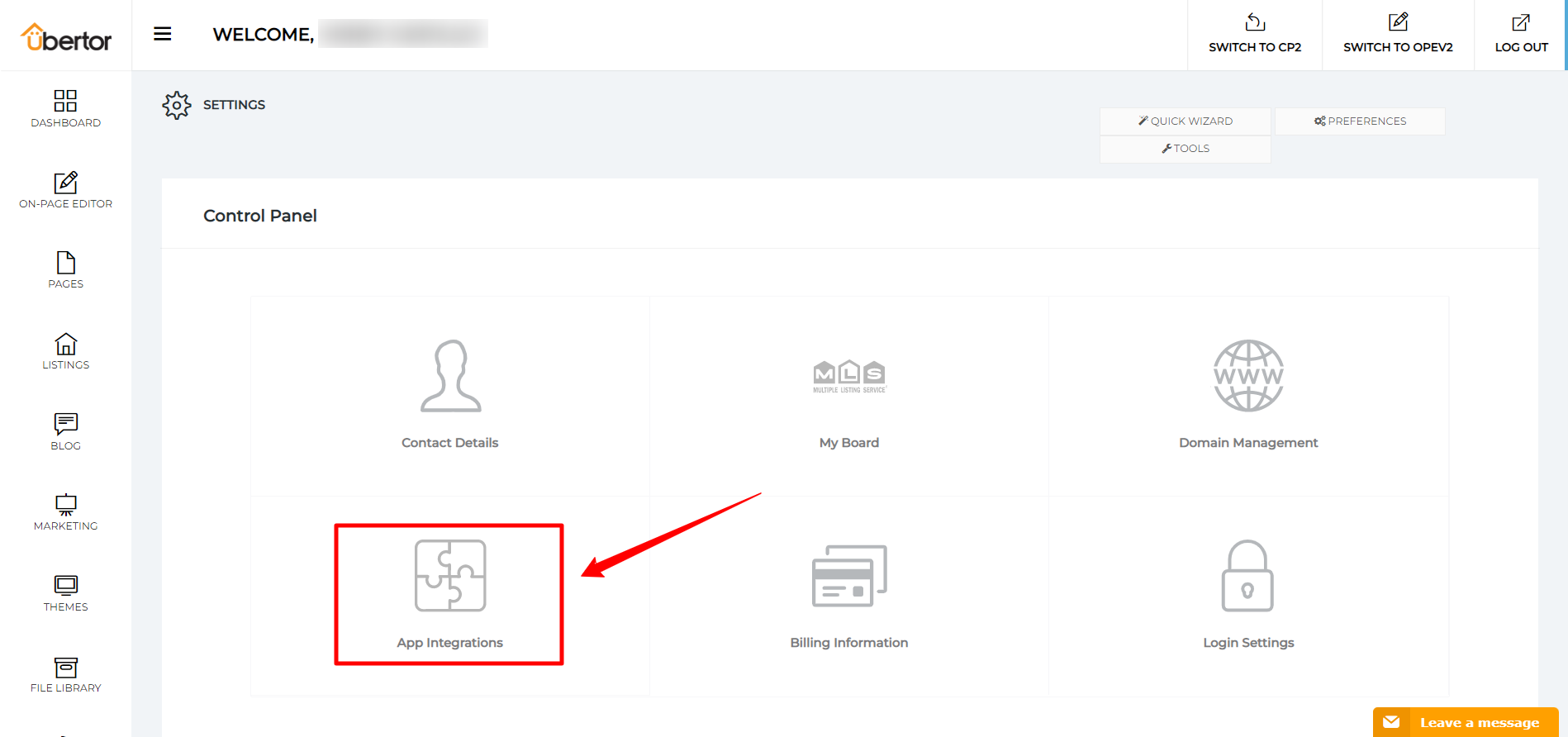Toggle the hamburger sidebar menu
The image size is (1568, 737).
tap(163, 34)
